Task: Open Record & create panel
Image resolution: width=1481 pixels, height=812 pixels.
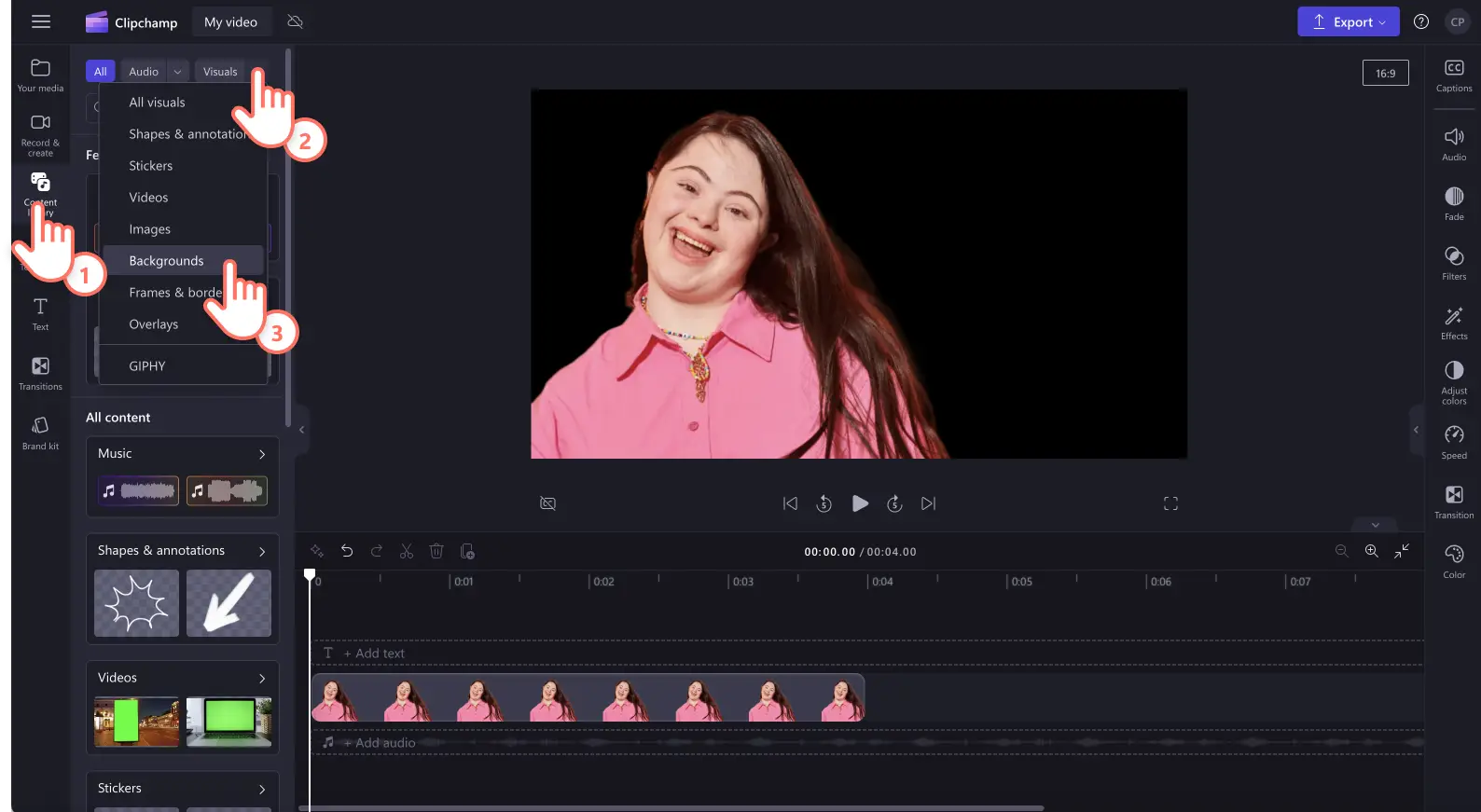Action: click(40, 135)
